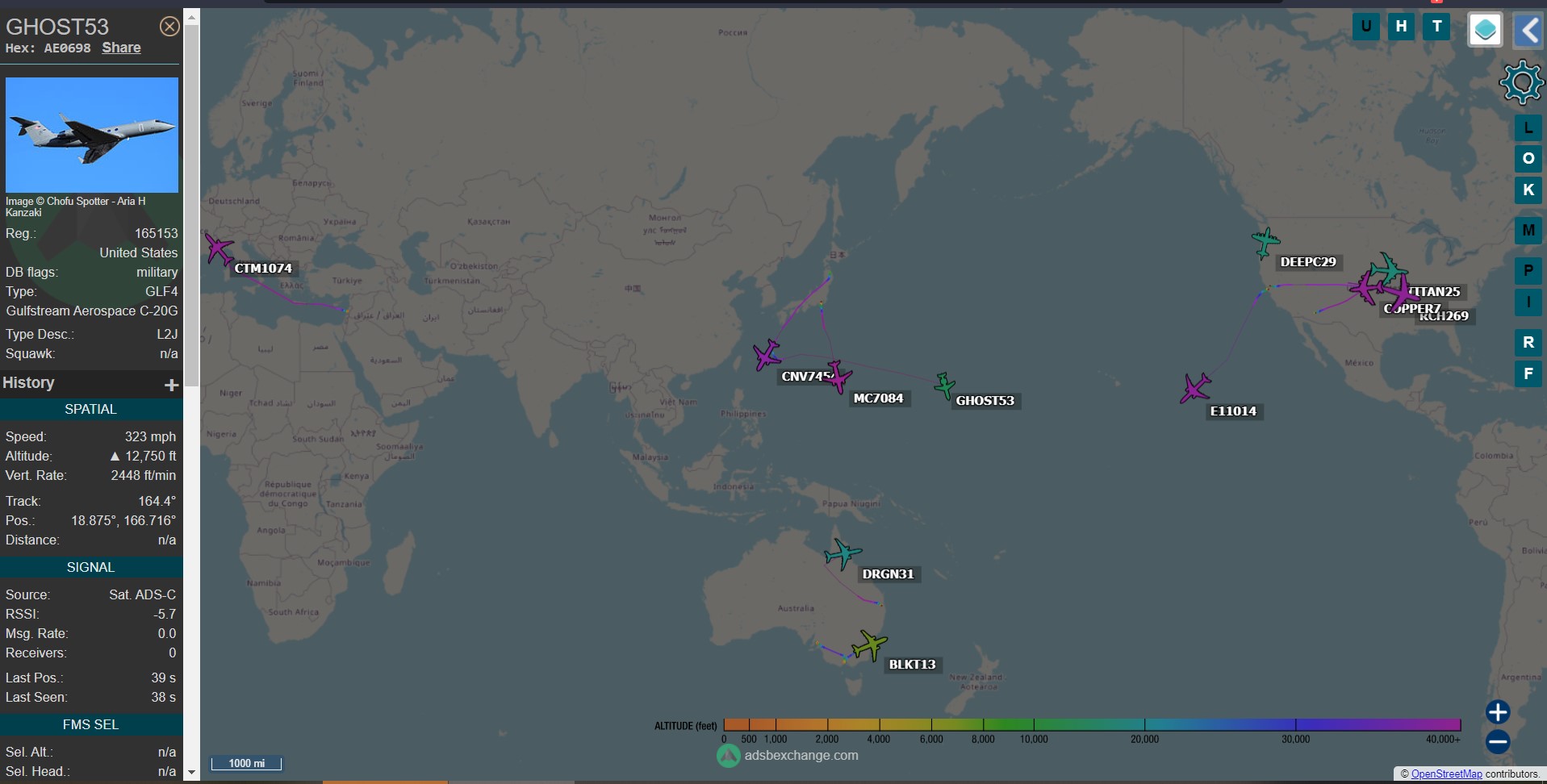Click the GHOST53 callsign title
Image resolution: width=1547 pixels, height=784 pixels.
(57, 27)
